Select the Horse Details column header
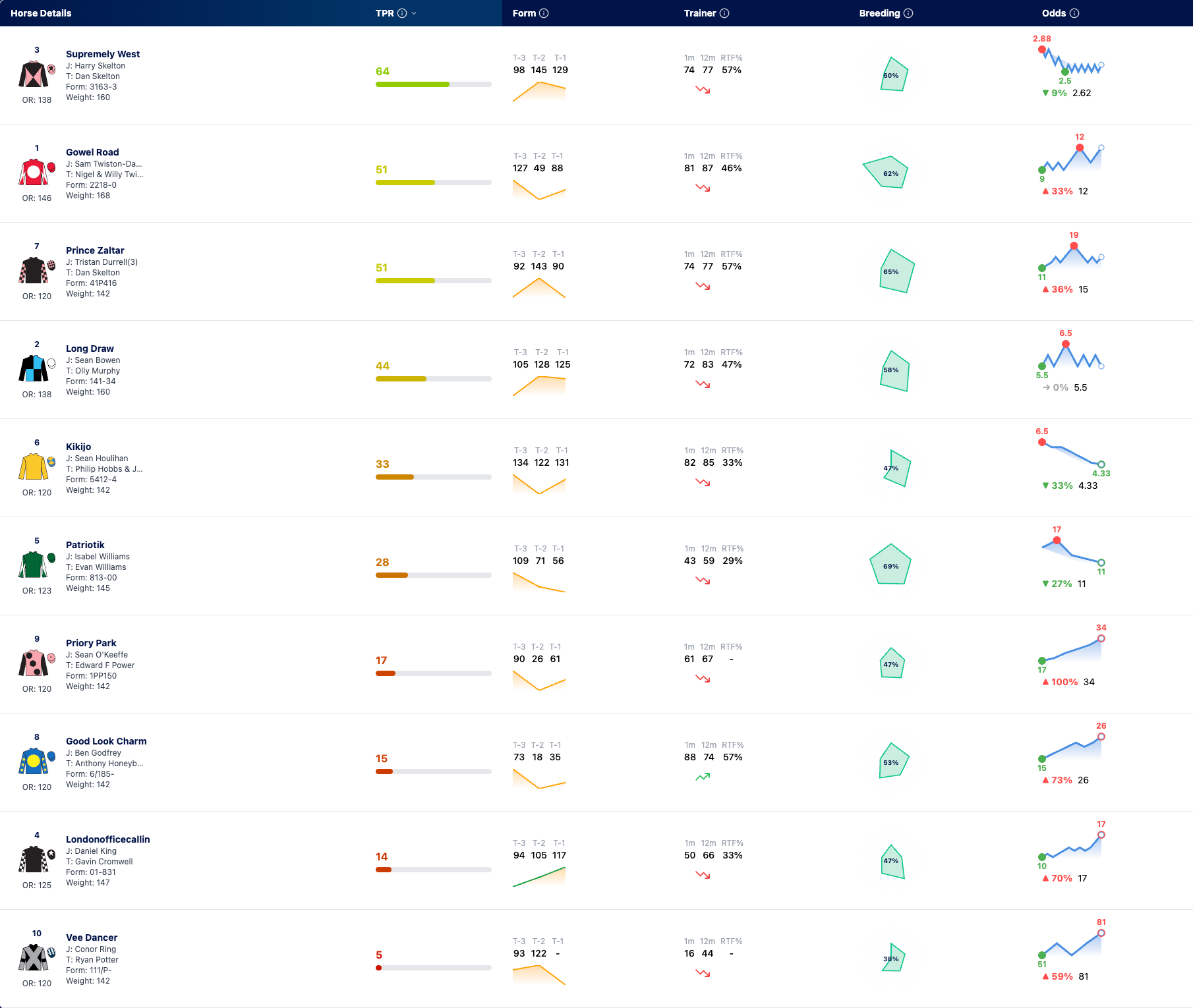Screen dimensions: 1193x1008 coord(41,13)
